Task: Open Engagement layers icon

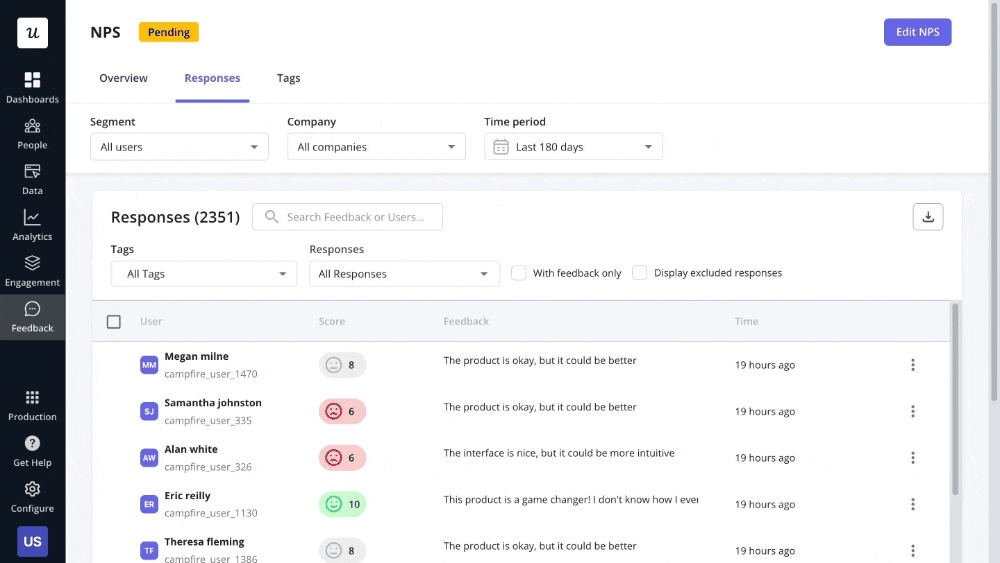Action: (x=32, y=270)
